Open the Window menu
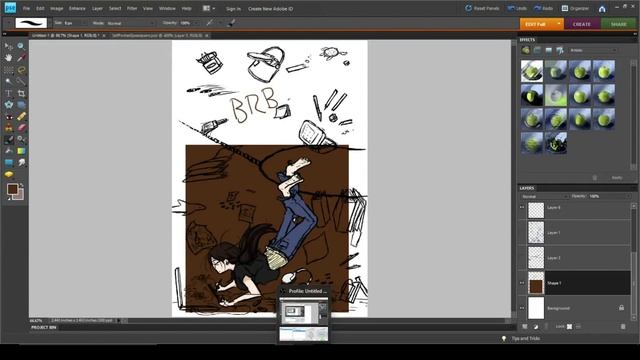This screenshot has height=360, width=640. [167, 8]
